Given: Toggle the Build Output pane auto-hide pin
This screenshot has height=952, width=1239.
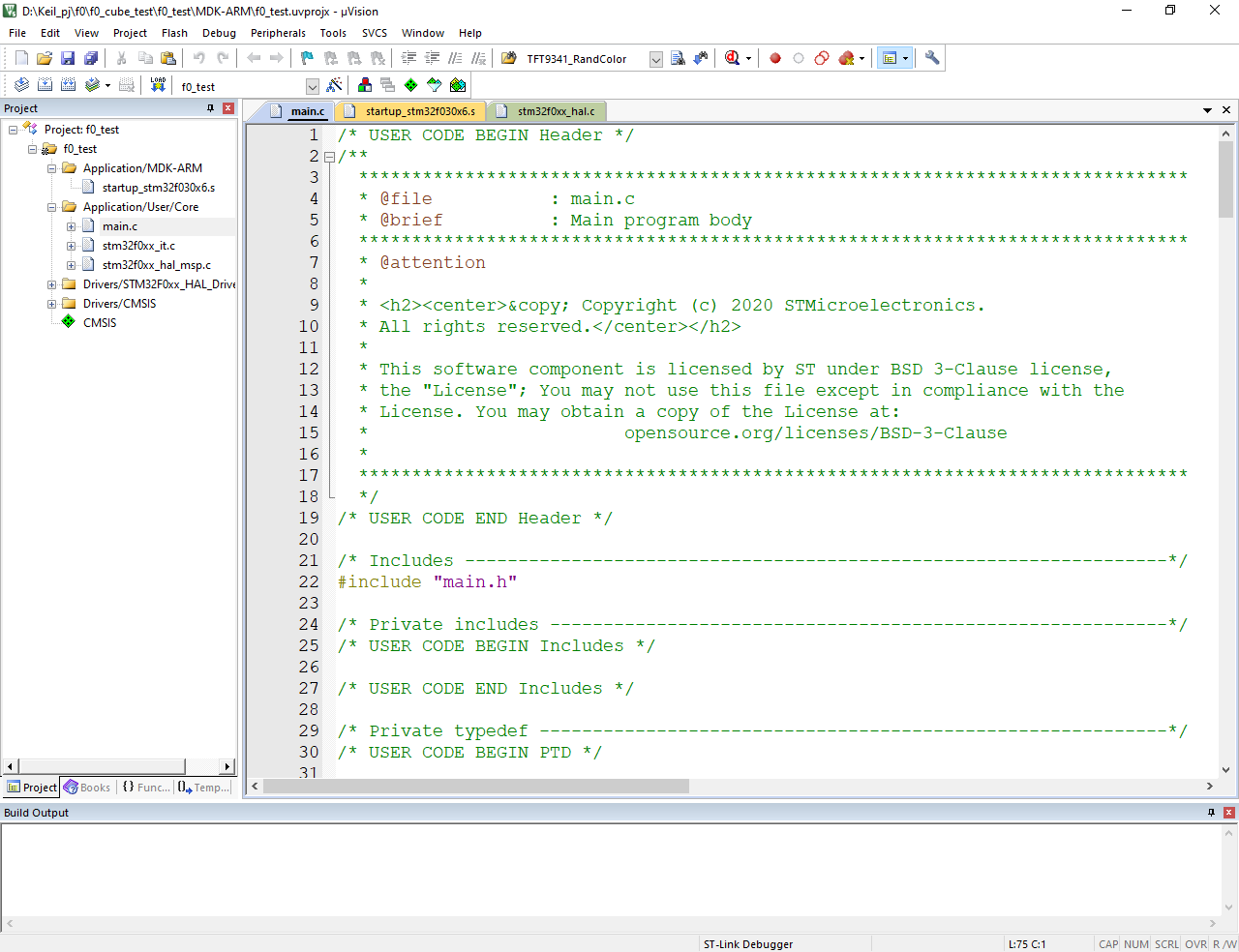Looking at the screenshot, I should (1211, 813).
